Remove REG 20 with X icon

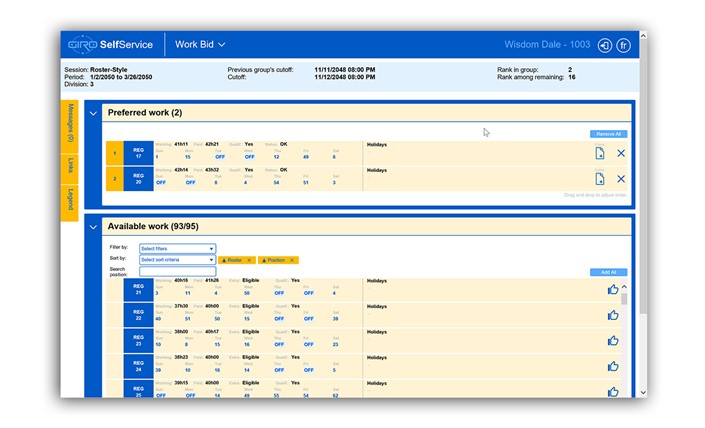click(x=621, y=179)
